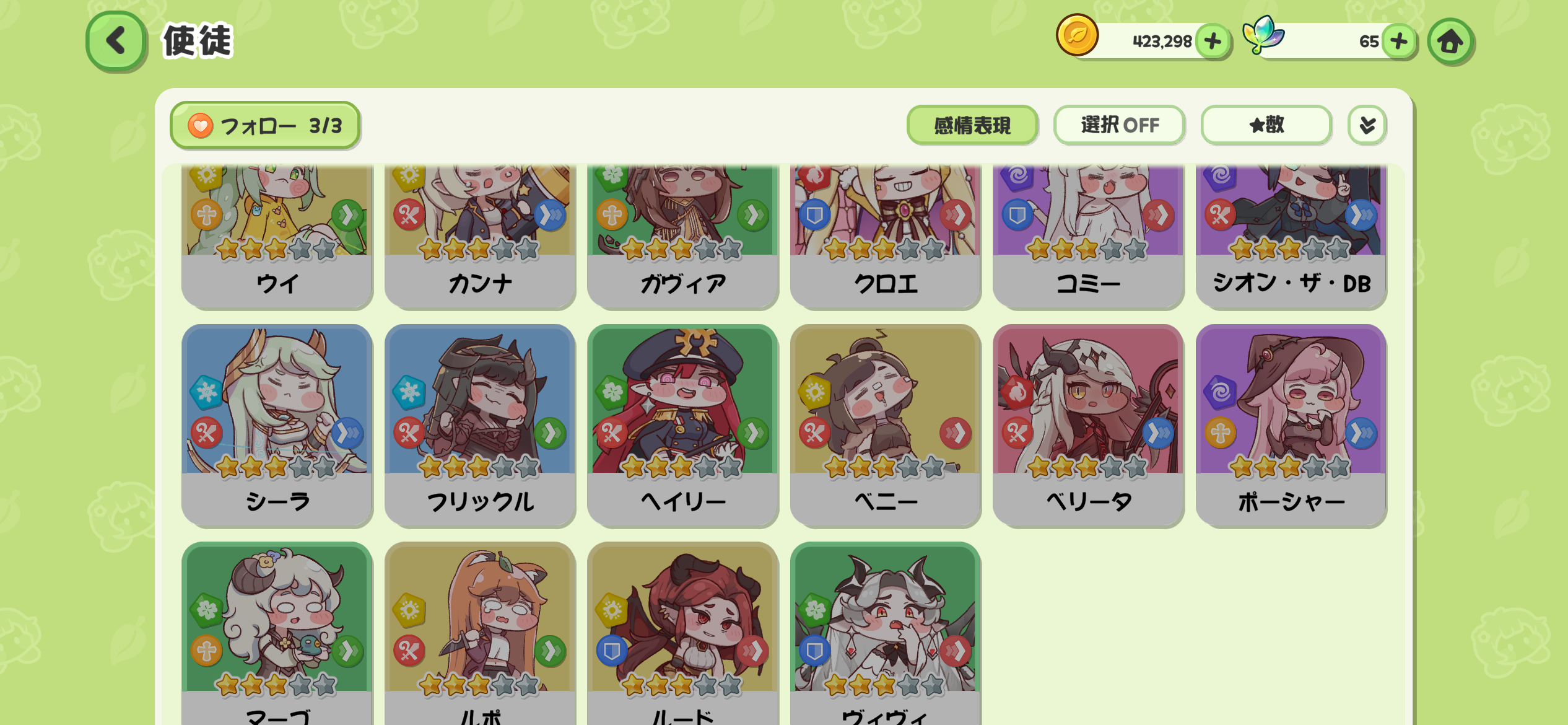Open the シオン・ザ・DB character card
This screenshot has height=725, width=1568.
[x=1291, y=237]
